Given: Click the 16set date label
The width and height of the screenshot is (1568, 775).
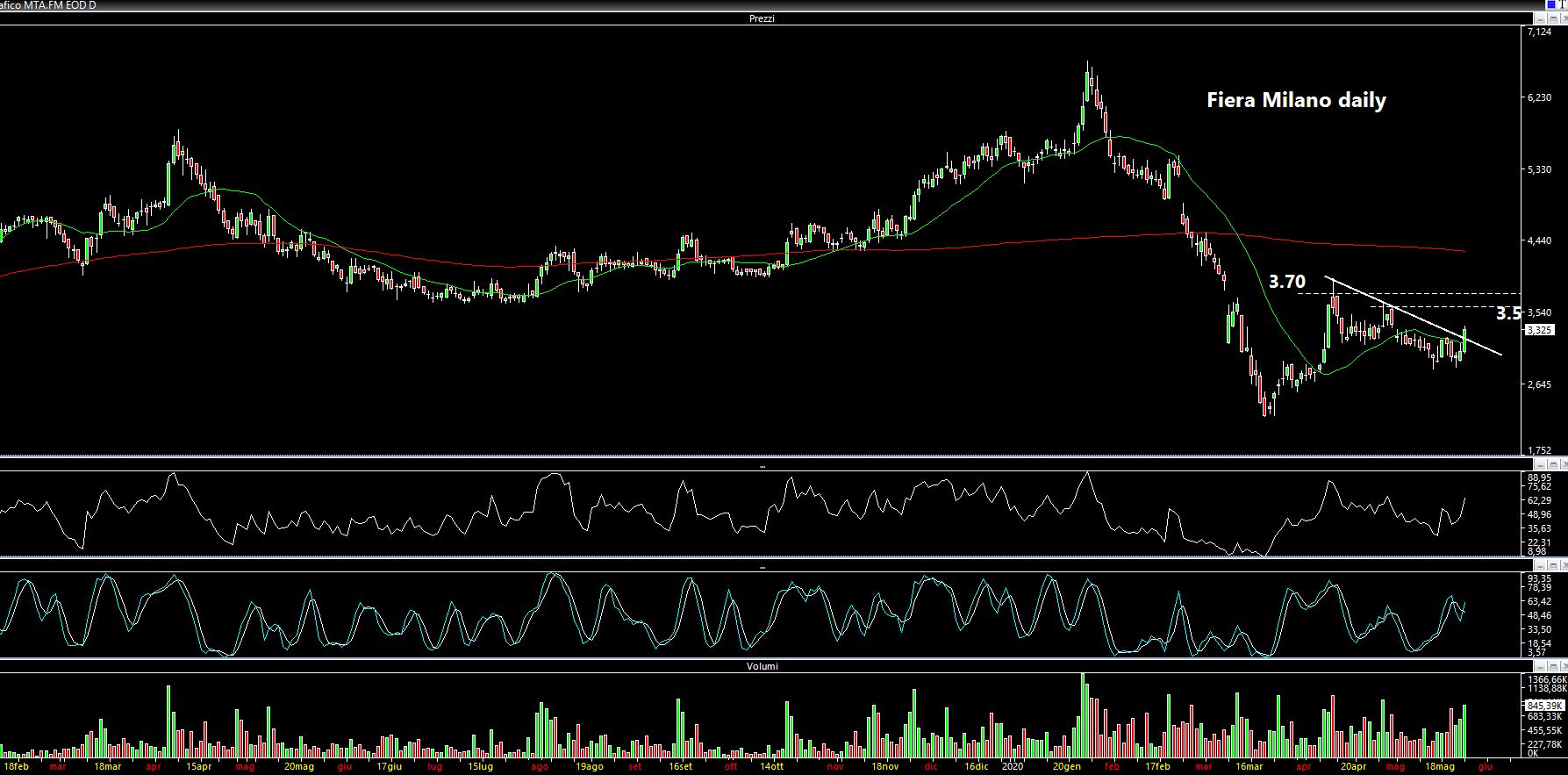Looking at the screenshot, I should 680,767.
